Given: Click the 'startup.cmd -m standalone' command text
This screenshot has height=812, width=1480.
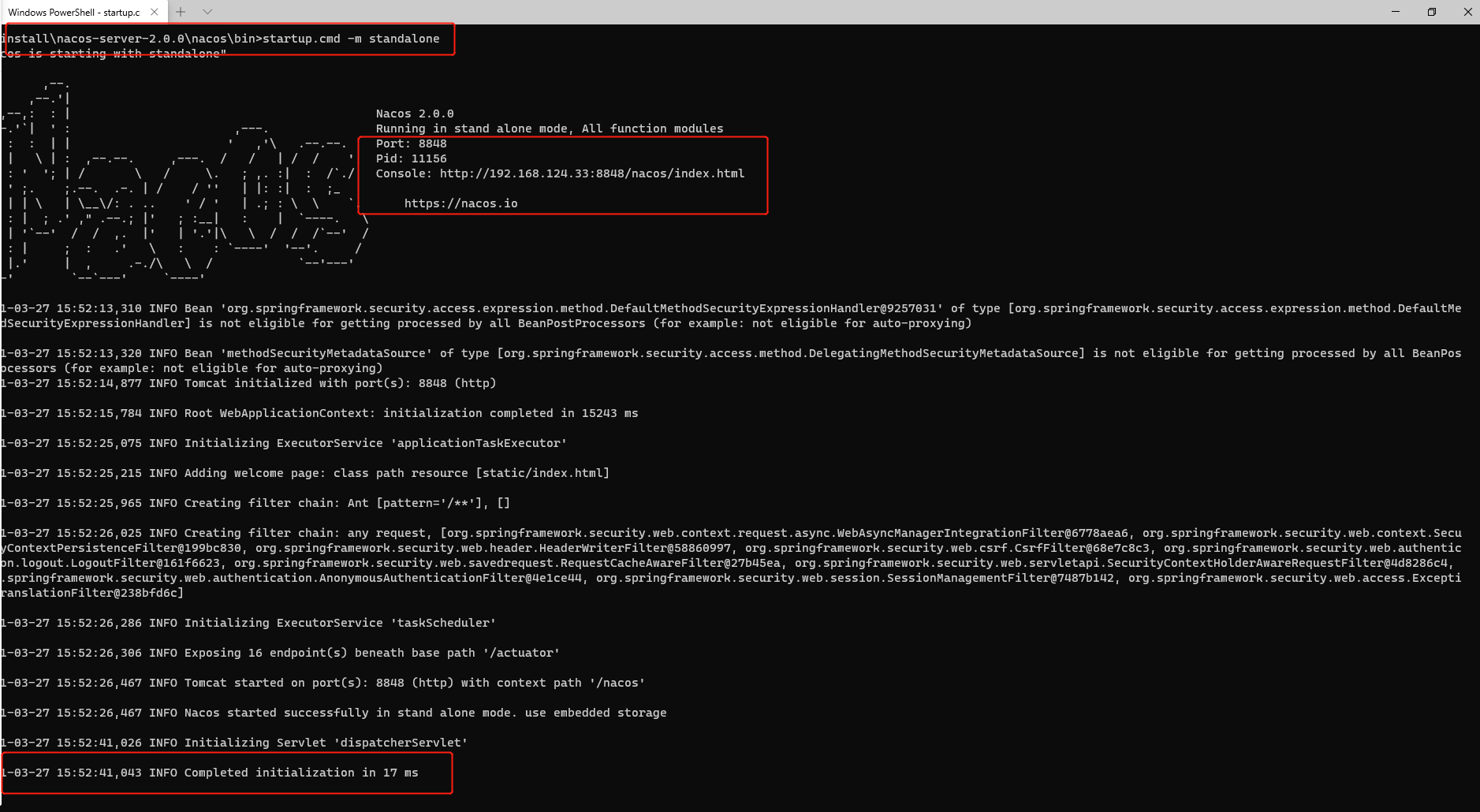Looking at the screenshot, I should pyautogui.click(x=351, y=39).
